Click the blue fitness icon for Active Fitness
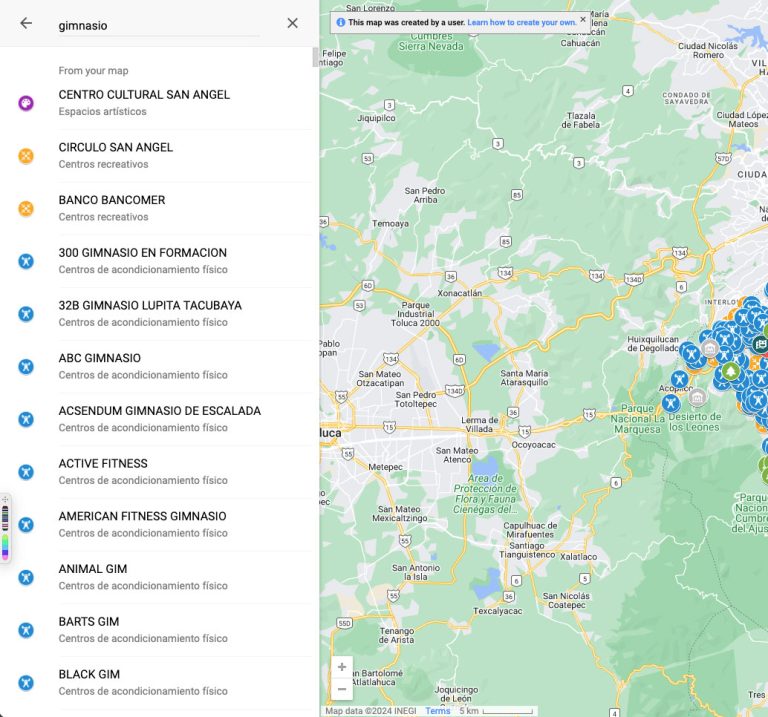The height and width of the screenshot is (717, 768). point(26,472)
